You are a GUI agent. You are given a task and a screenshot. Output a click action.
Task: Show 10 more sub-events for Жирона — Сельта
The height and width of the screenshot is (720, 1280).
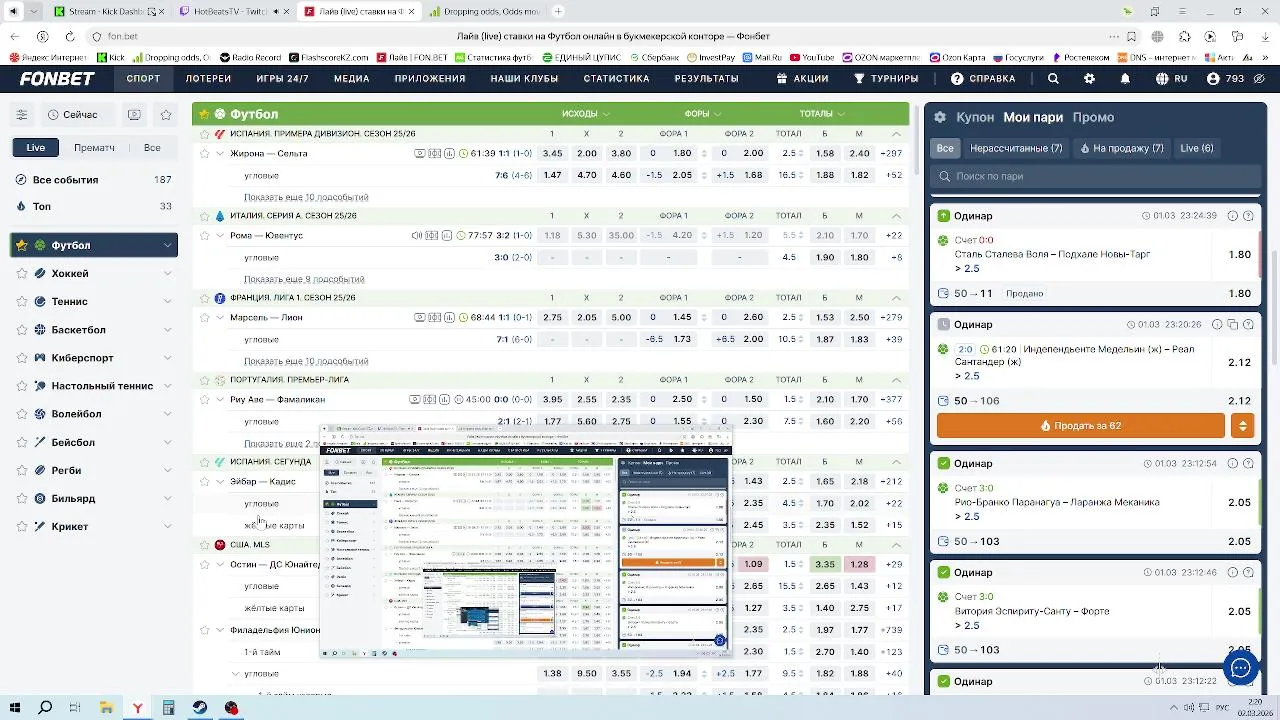point(306,197)
